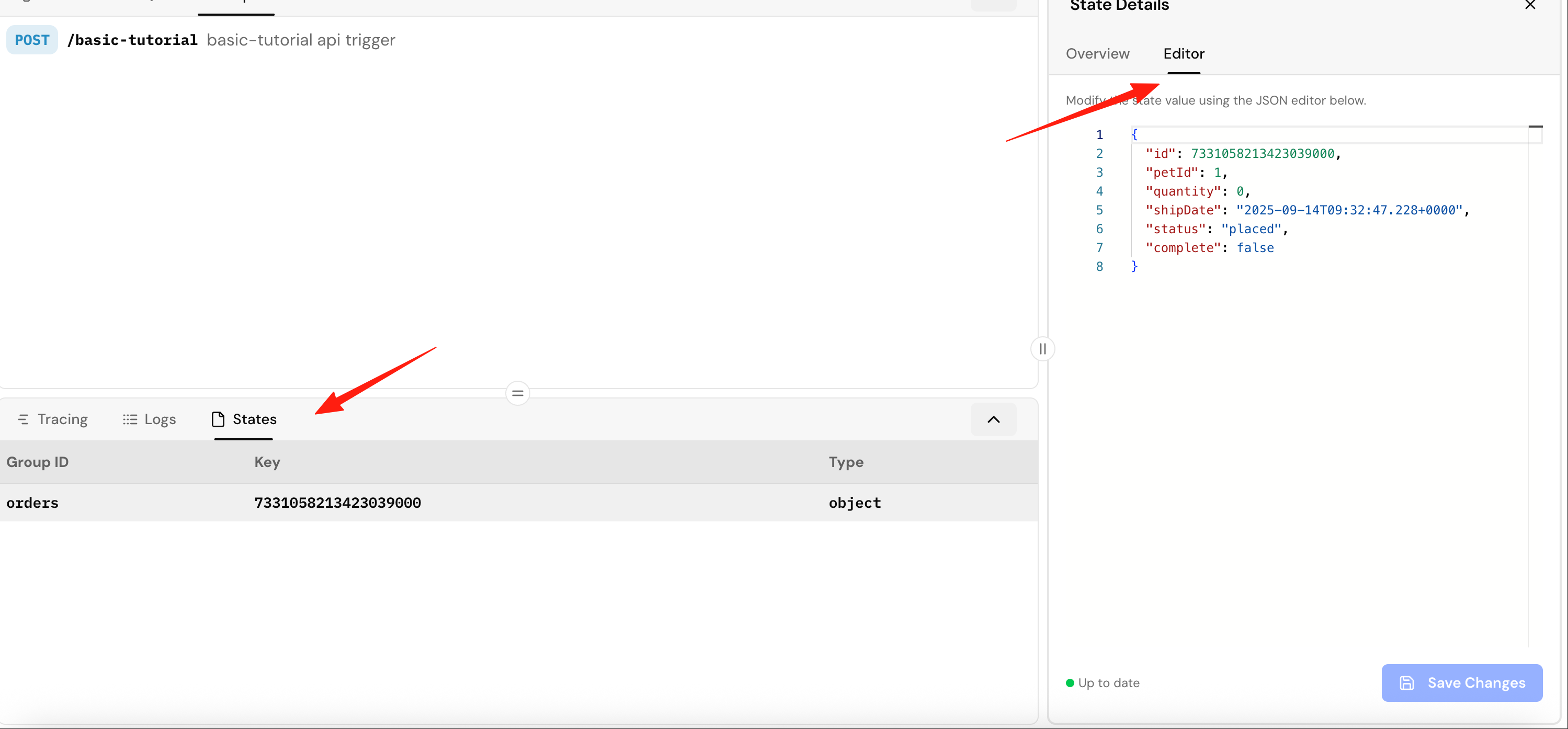
Task: Open the Logs tab
Action: [x=149, y=419]
